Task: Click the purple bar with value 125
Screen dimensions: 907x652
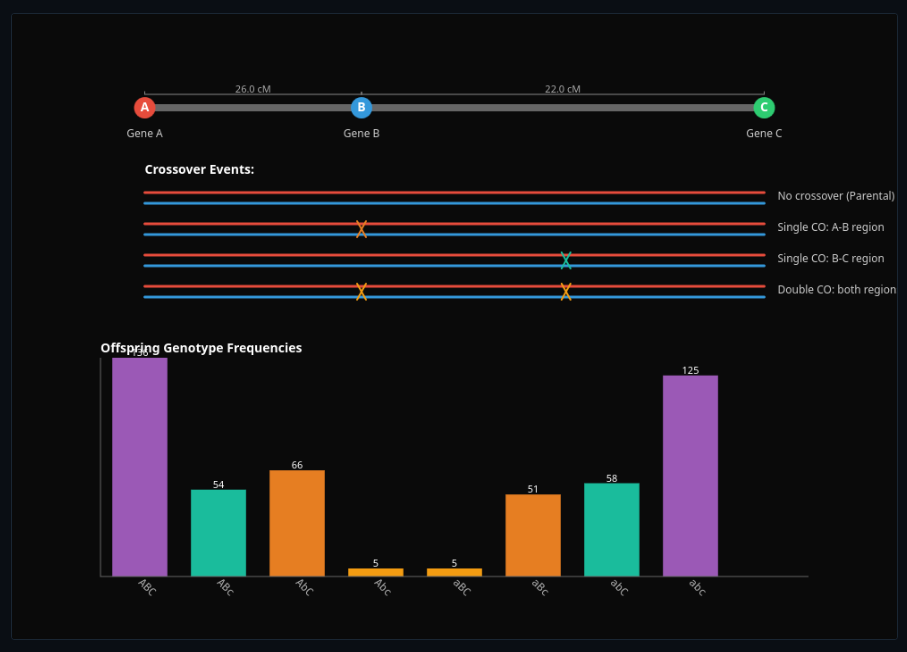Action: 690,475
